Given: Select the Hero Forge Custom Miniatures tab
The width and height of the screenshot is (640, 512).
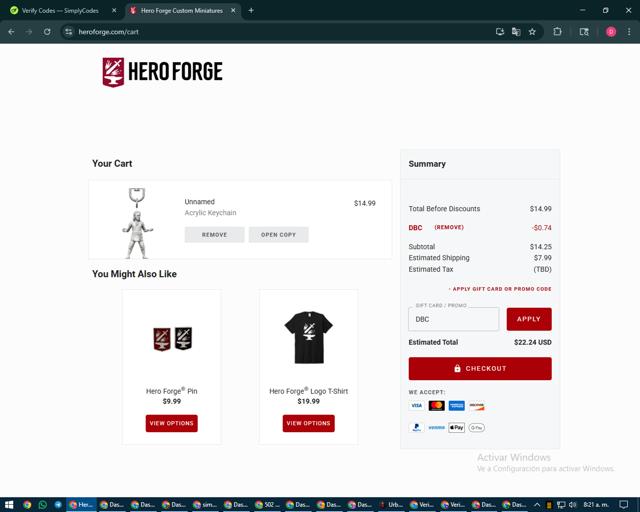Looking at the screenshot, I should click(x=182, y=11).
